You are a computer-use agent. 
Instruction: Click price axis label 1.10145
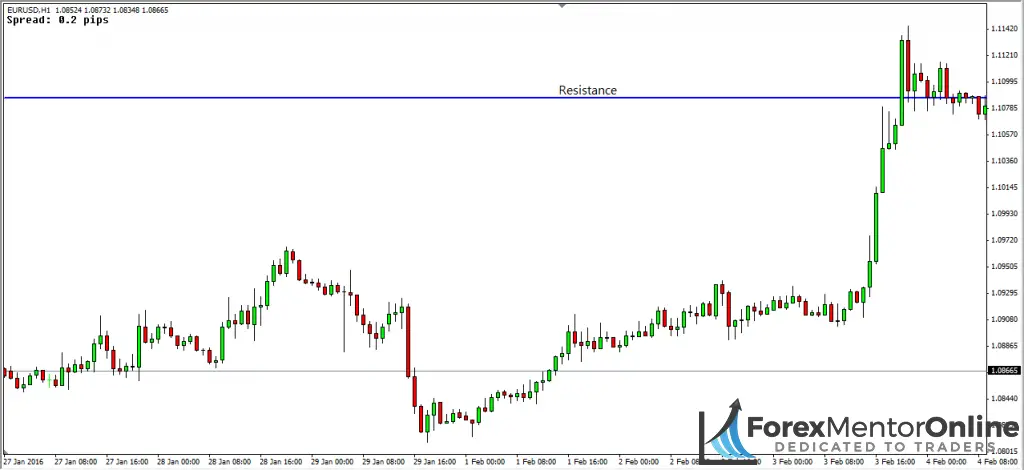(x=1004, y=187)
